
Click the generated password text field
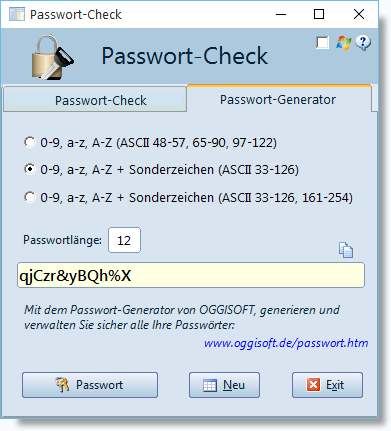(191, 275)
